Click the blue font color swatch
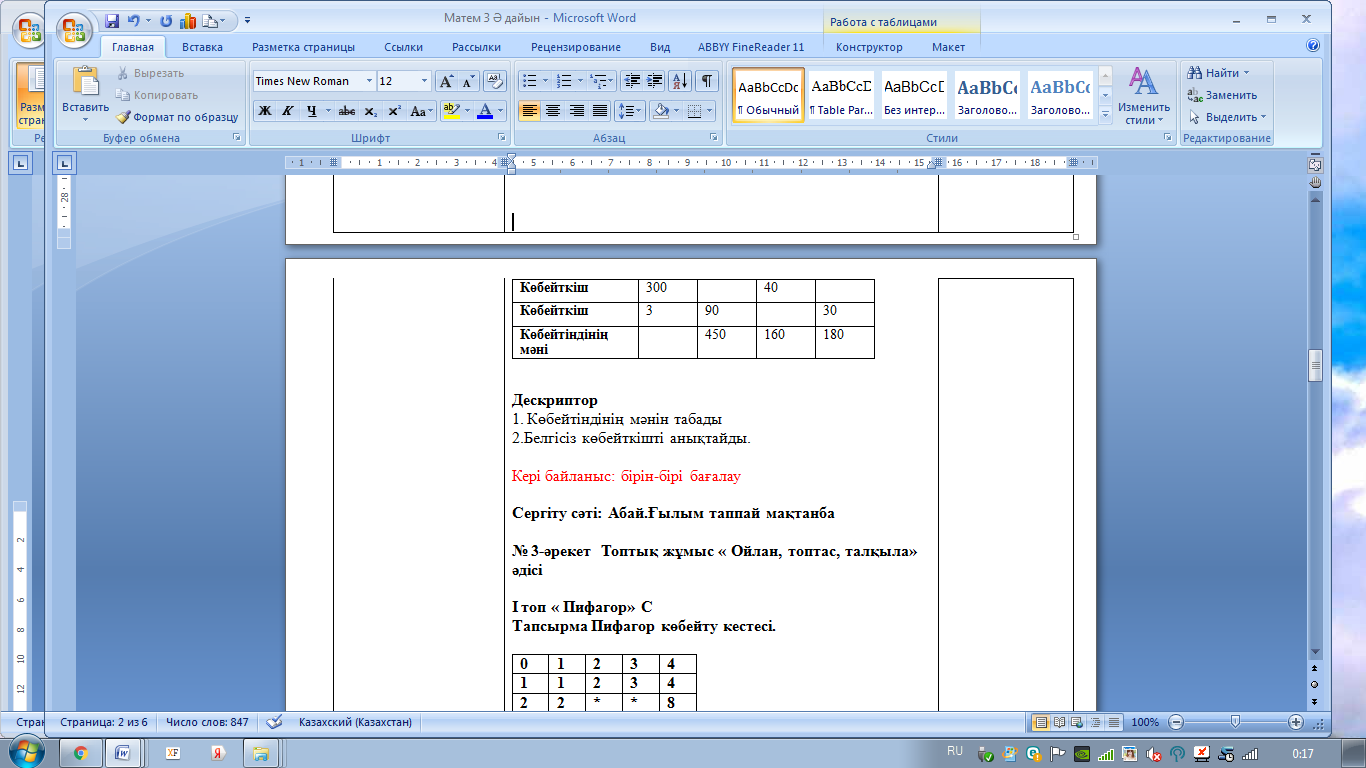Image resolution: width=1366 pixels, height=768 pixels. [485, 111]
